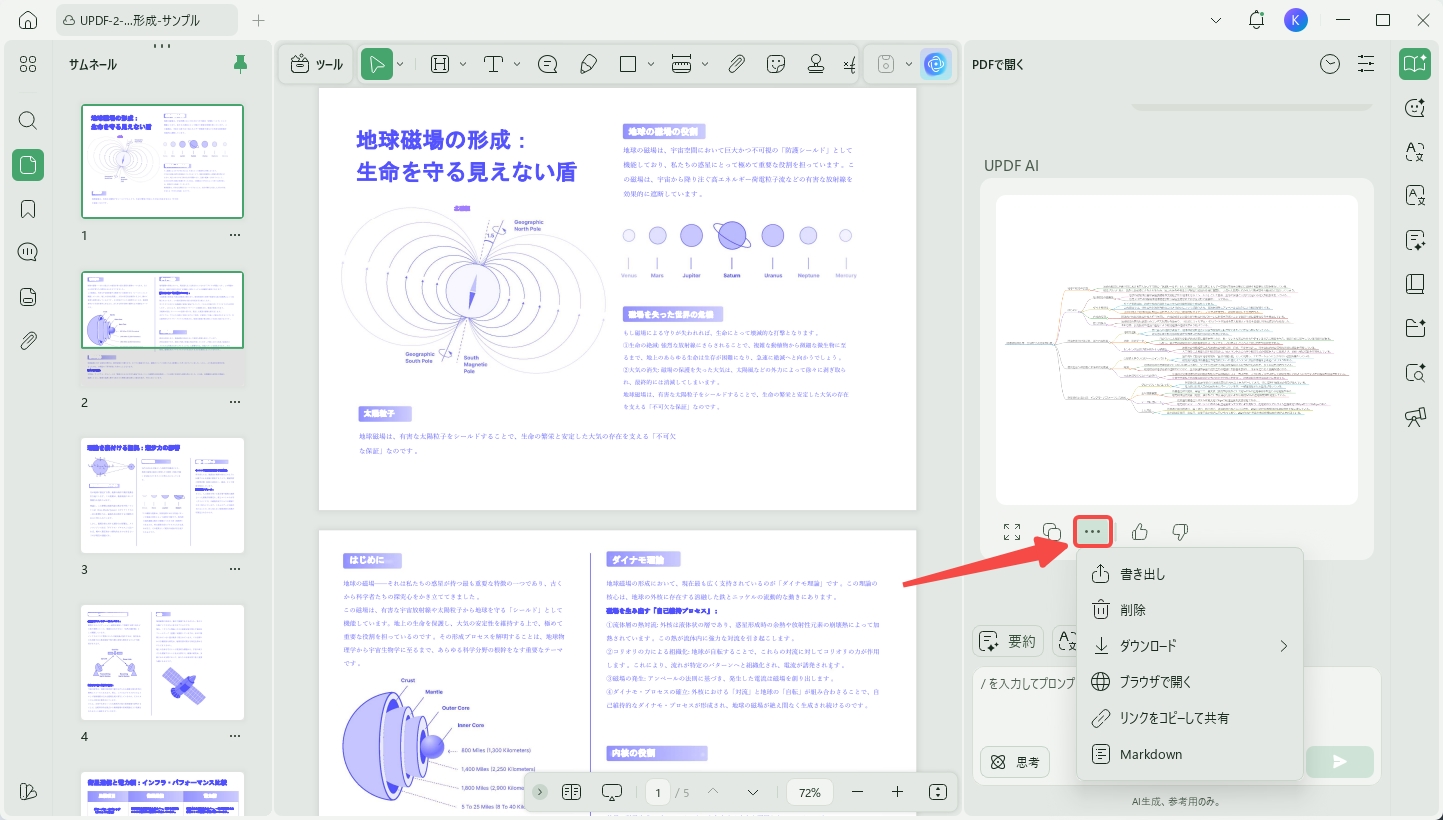Click the UPDF AI icon in toolbar
Viewport: 1443px width, 820px height.
(x=936, y=64)
